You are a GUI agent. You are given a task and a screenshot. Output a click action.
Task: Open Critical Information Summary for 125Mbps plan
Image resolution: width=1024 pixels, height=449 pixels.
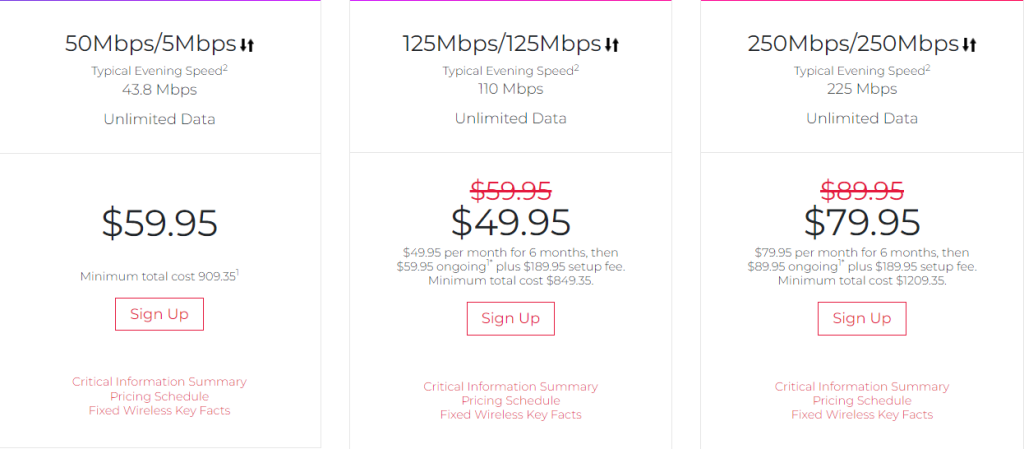pyautogui.click(x=510, y=386)
